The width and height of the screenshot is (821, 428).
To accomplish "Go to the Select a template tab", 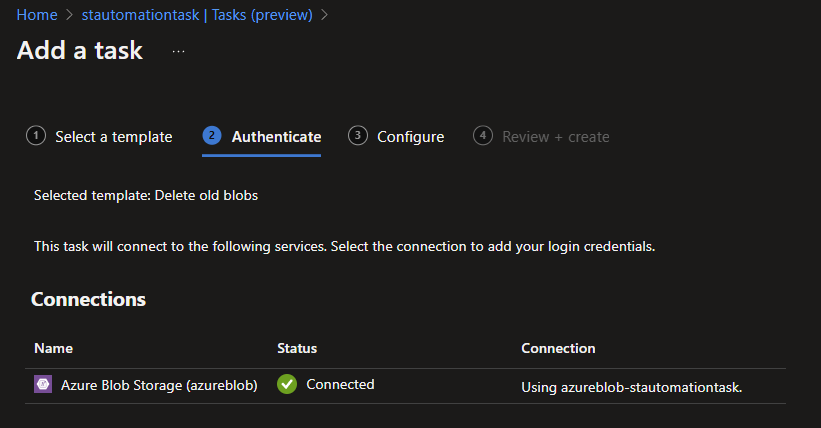I will point(113,137).
